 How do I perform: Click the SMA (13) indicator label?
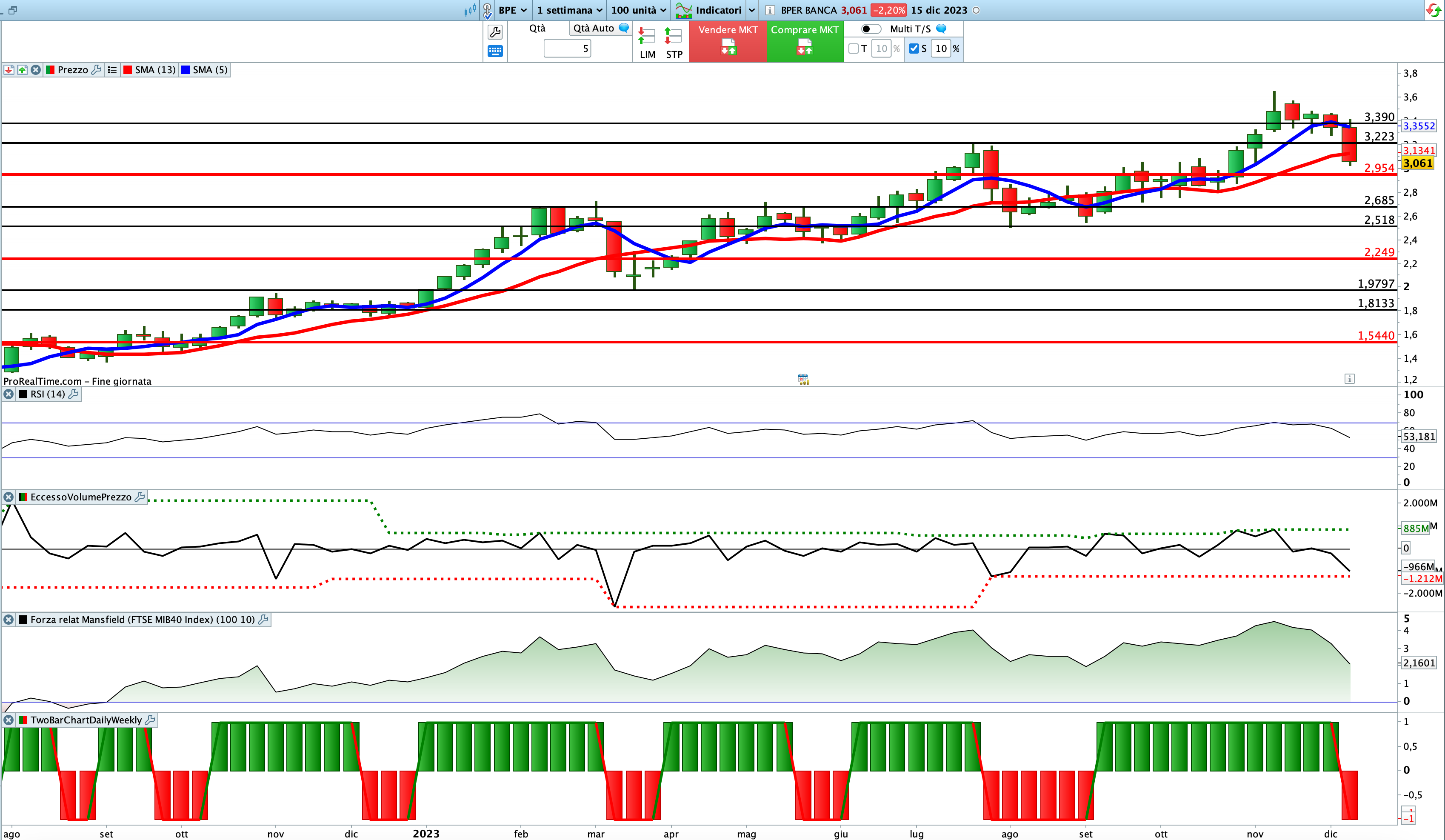click(155, 70)
